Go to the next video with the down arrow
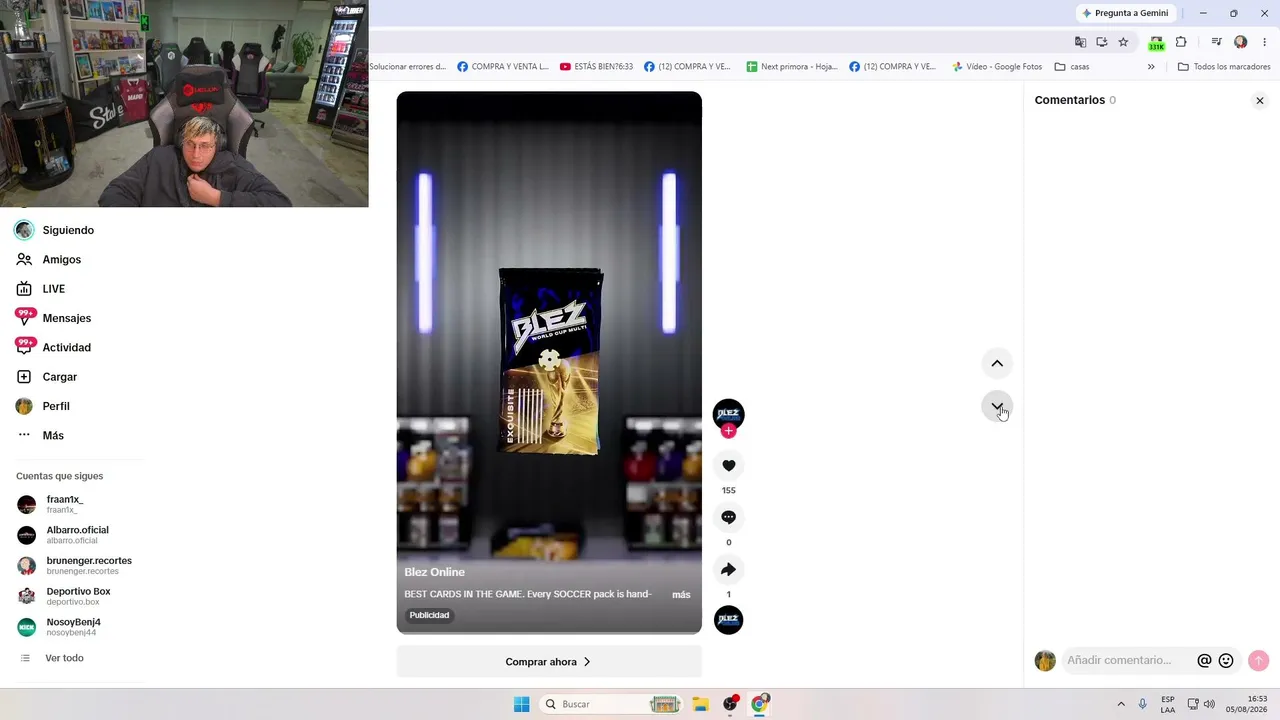This screenshot has width=1280, height=720. tap(997, 406)
